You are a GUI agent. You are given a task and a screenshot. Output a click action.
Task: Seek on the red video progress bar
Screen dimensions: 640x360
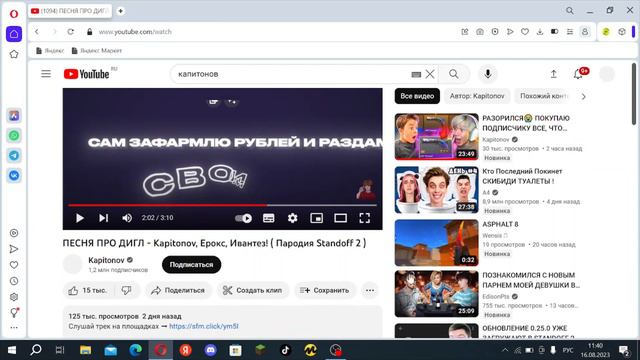point(222,205)
